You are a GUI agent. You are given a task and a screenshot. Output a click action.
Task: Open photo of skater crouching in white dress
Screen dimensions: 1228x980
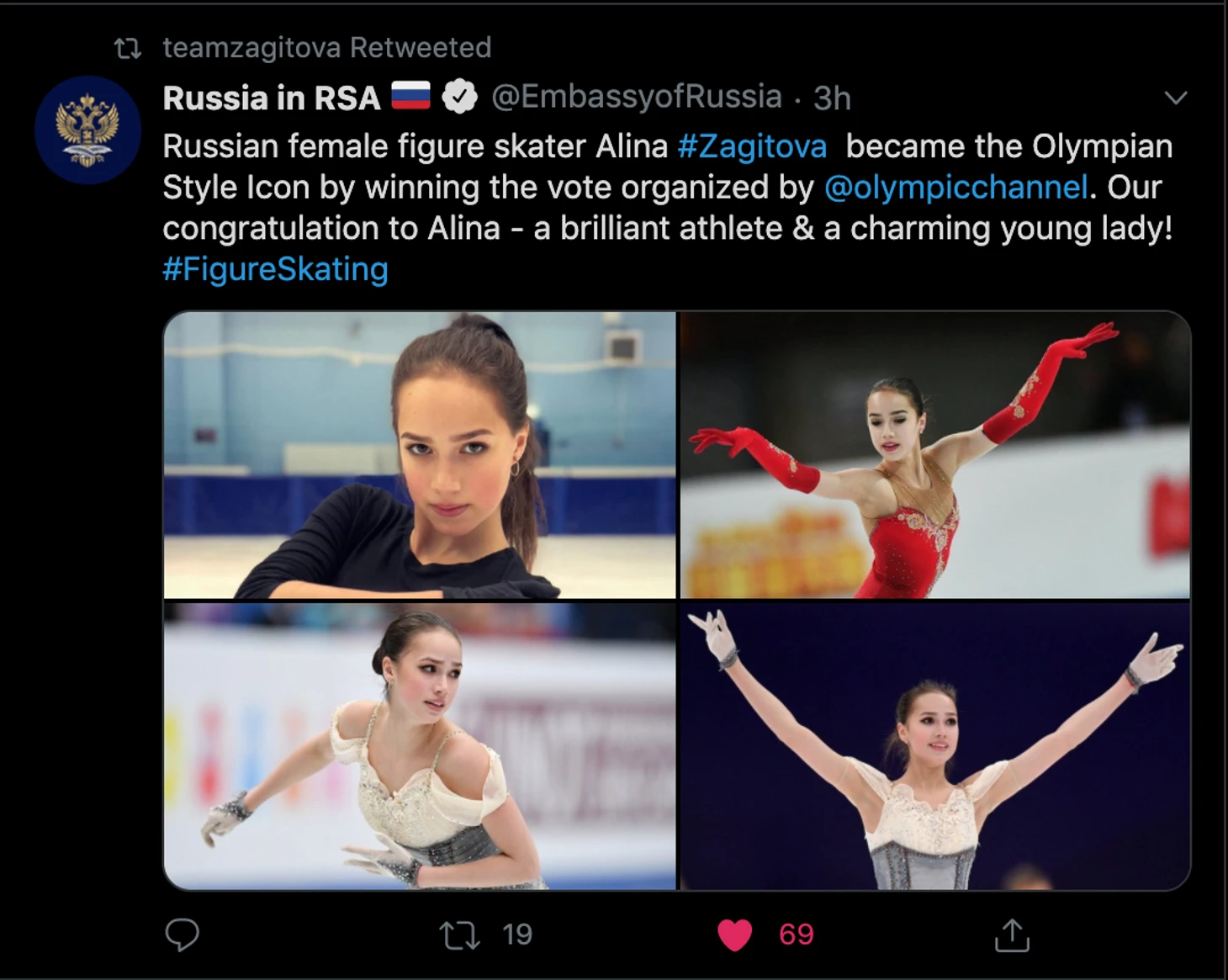coord(420,746)
